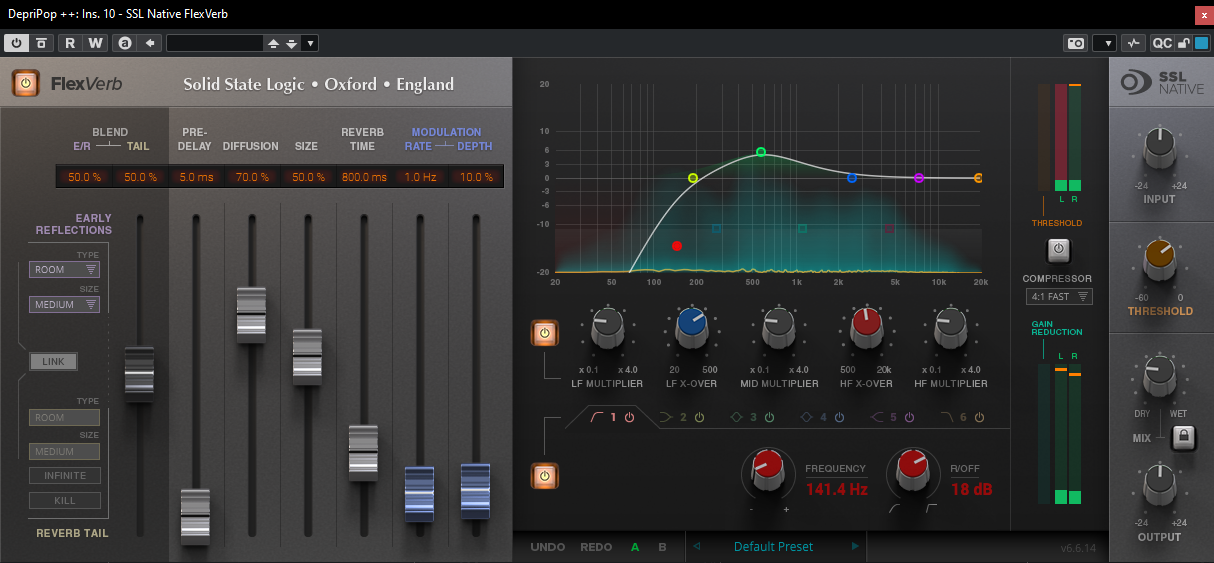1214x563 pixels.
Task: Click the Modulation Depth blue slider handle
Action: 476,491
